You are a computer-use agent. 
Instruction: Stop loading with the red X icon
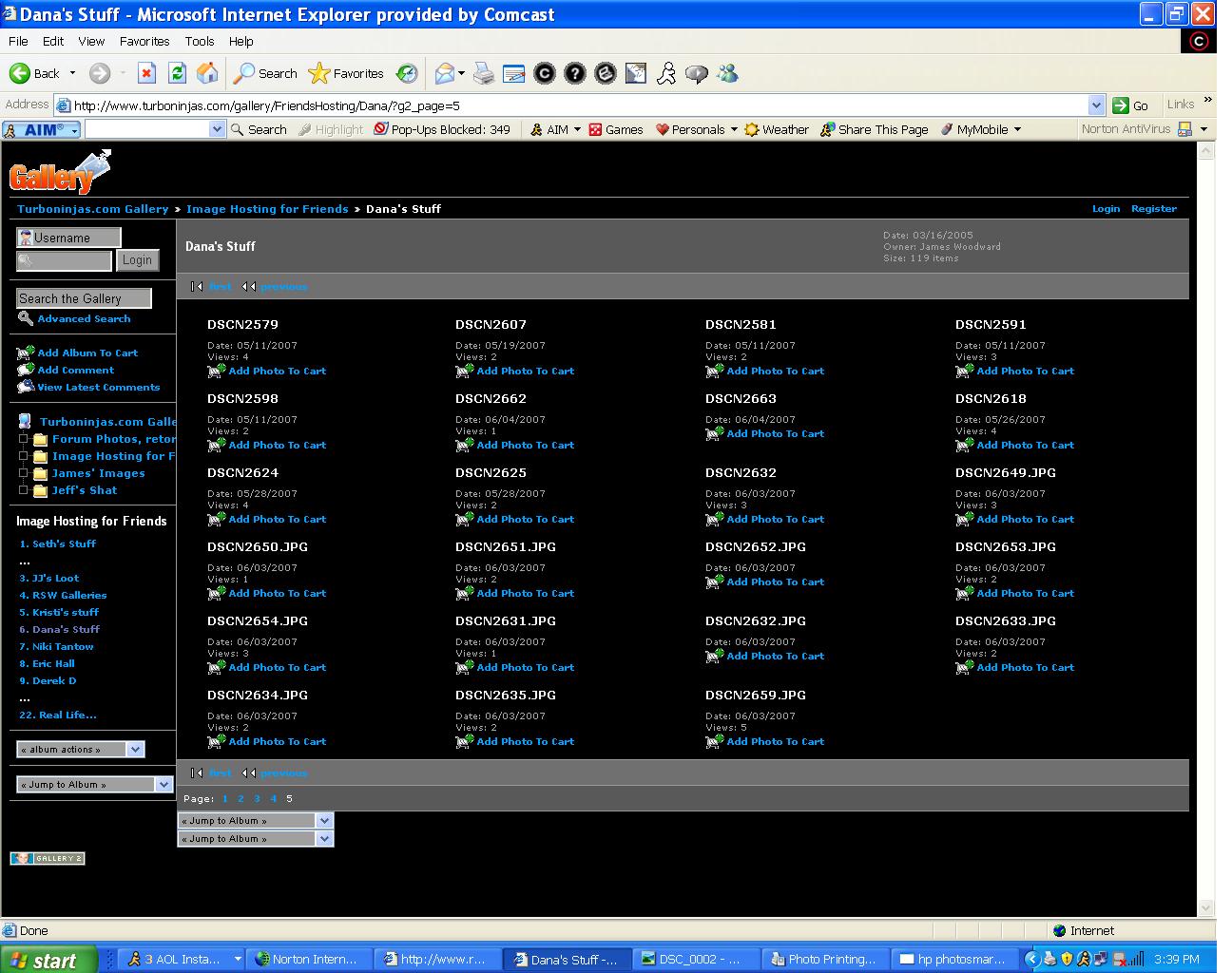pyautogui.click(x=146, y=73)
